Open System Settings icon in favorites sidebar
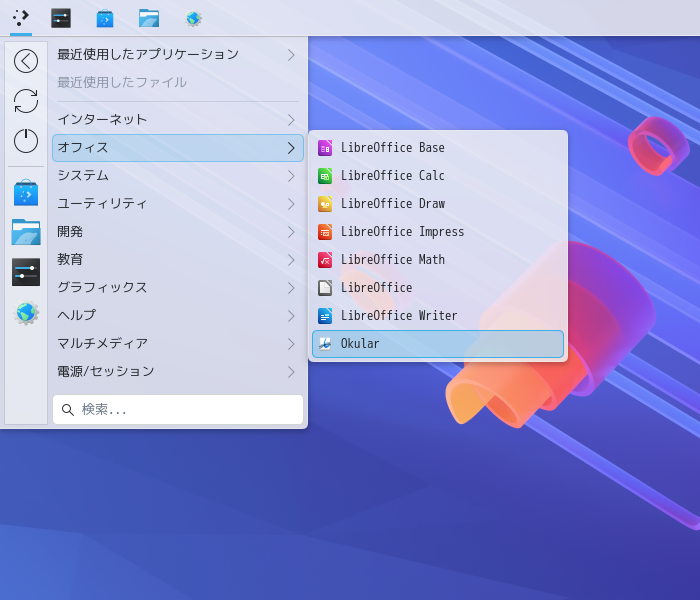This screenshot has height=600, width=700. click(26, 272)
